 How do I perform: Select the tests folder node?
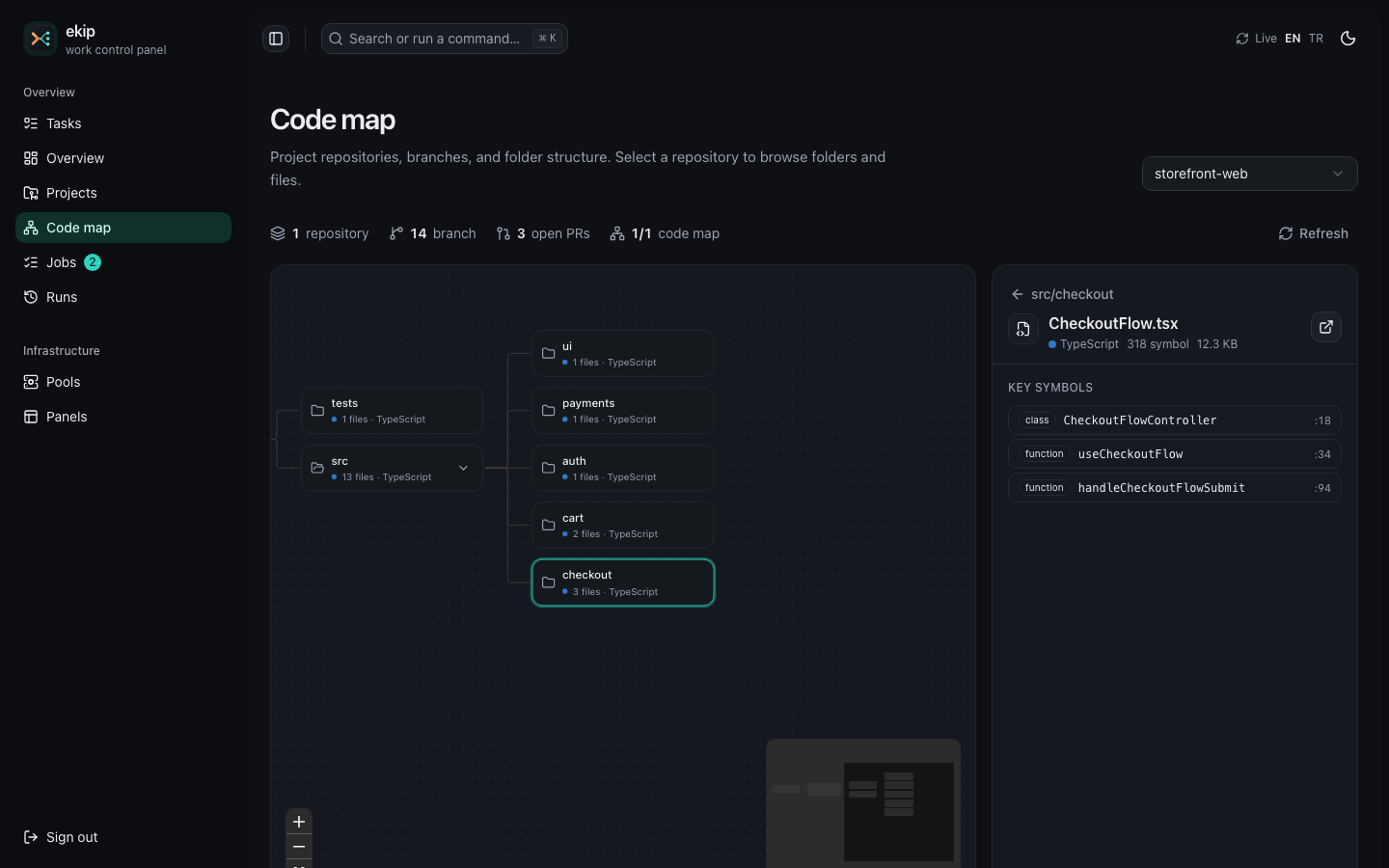(x=392, y=411)
